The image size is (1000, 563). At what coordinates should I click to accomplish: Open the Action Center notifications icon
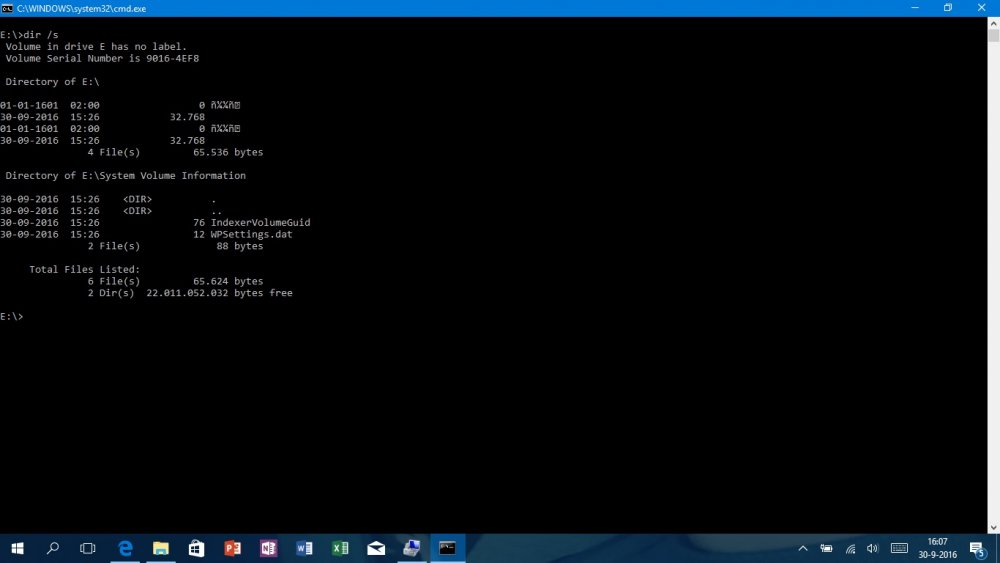978,548
